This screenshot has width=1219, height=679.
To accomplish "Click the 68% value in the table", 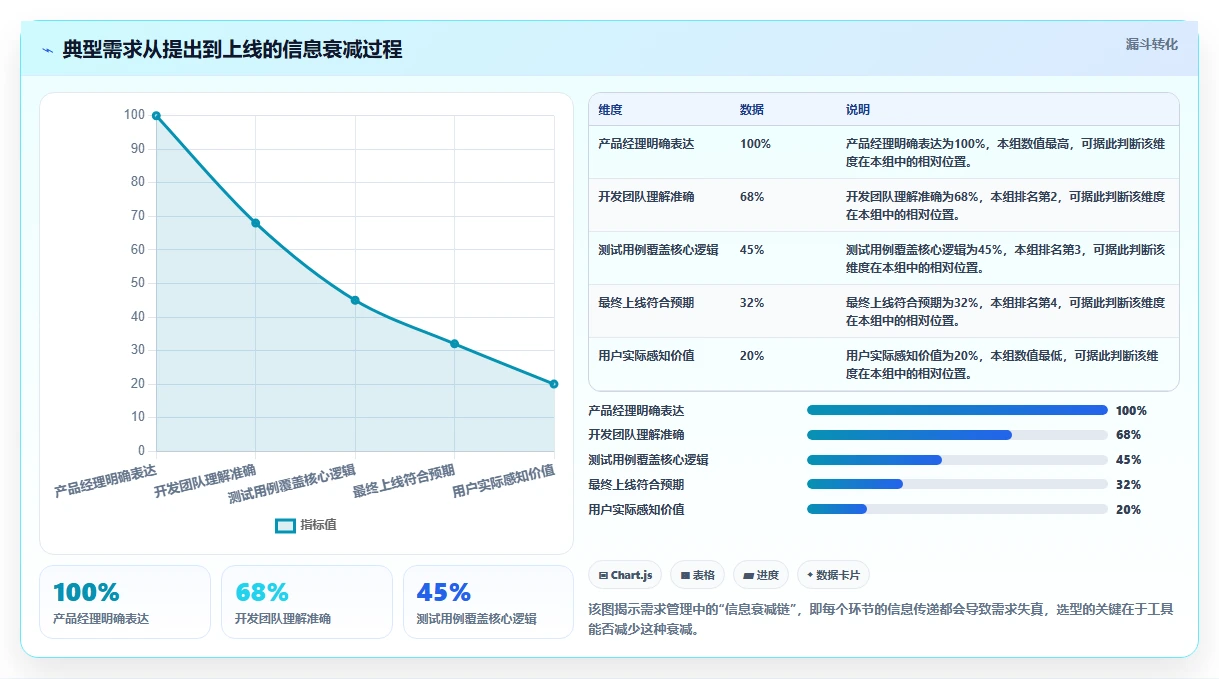I will (x=752, y=197).
